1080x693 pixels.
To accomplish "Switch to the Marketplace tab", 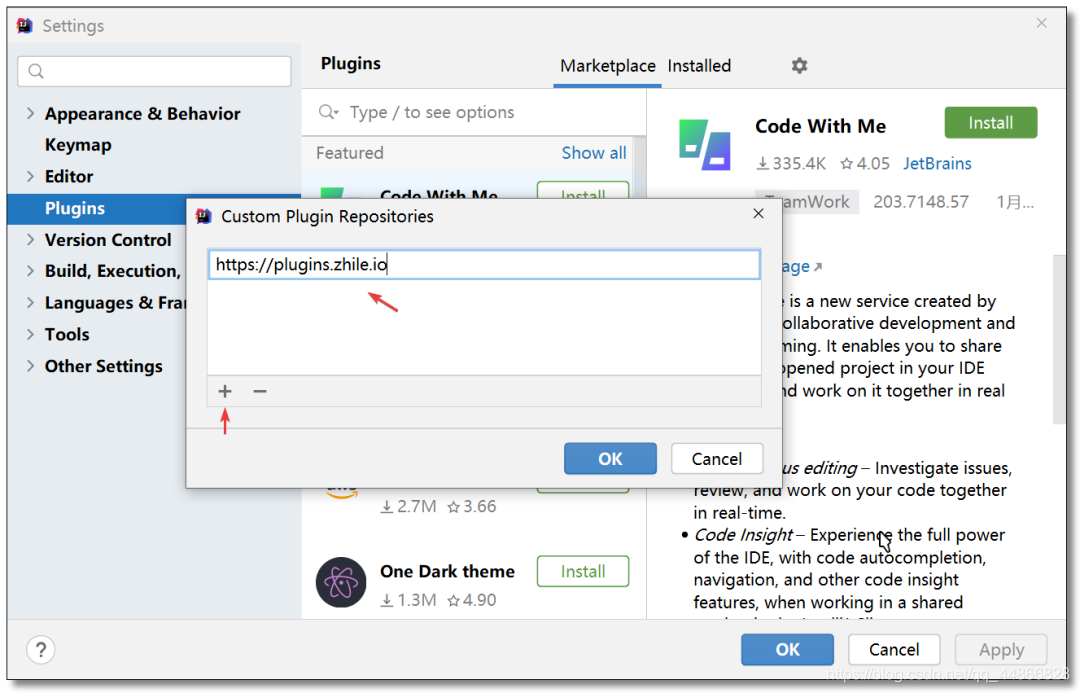I will click(x=608, y=66).
